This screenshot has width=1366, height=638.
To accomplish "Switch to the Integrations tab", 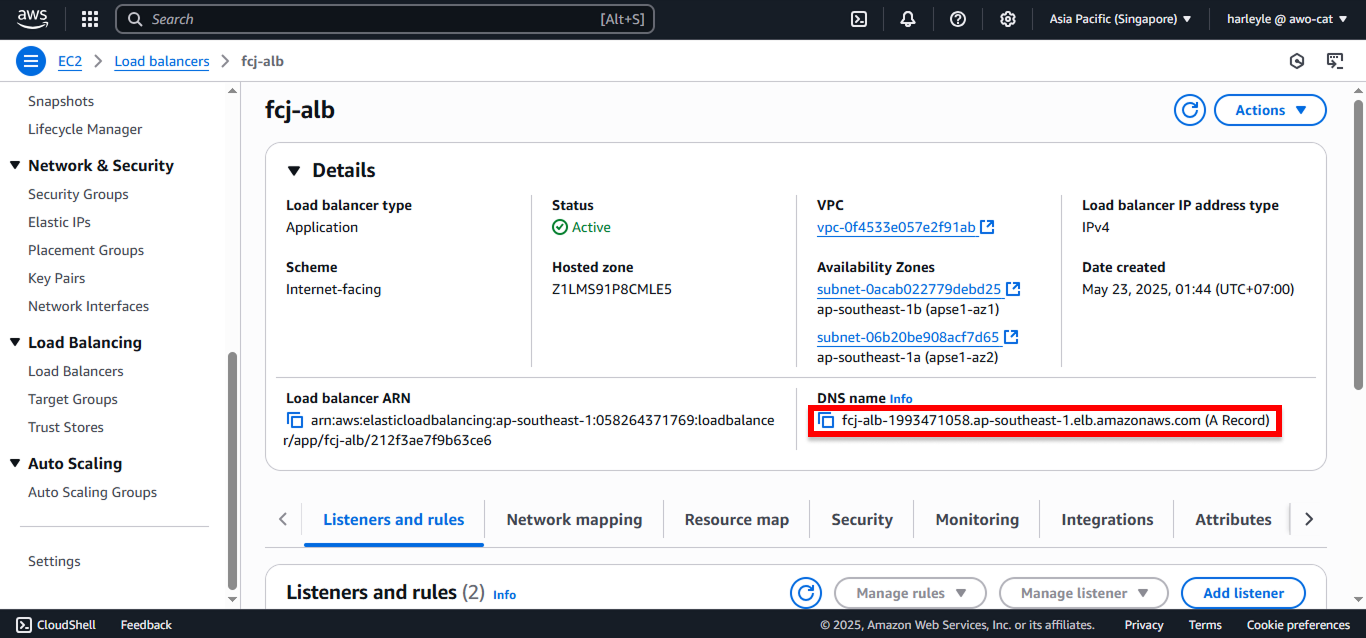I will [1107, 520].
